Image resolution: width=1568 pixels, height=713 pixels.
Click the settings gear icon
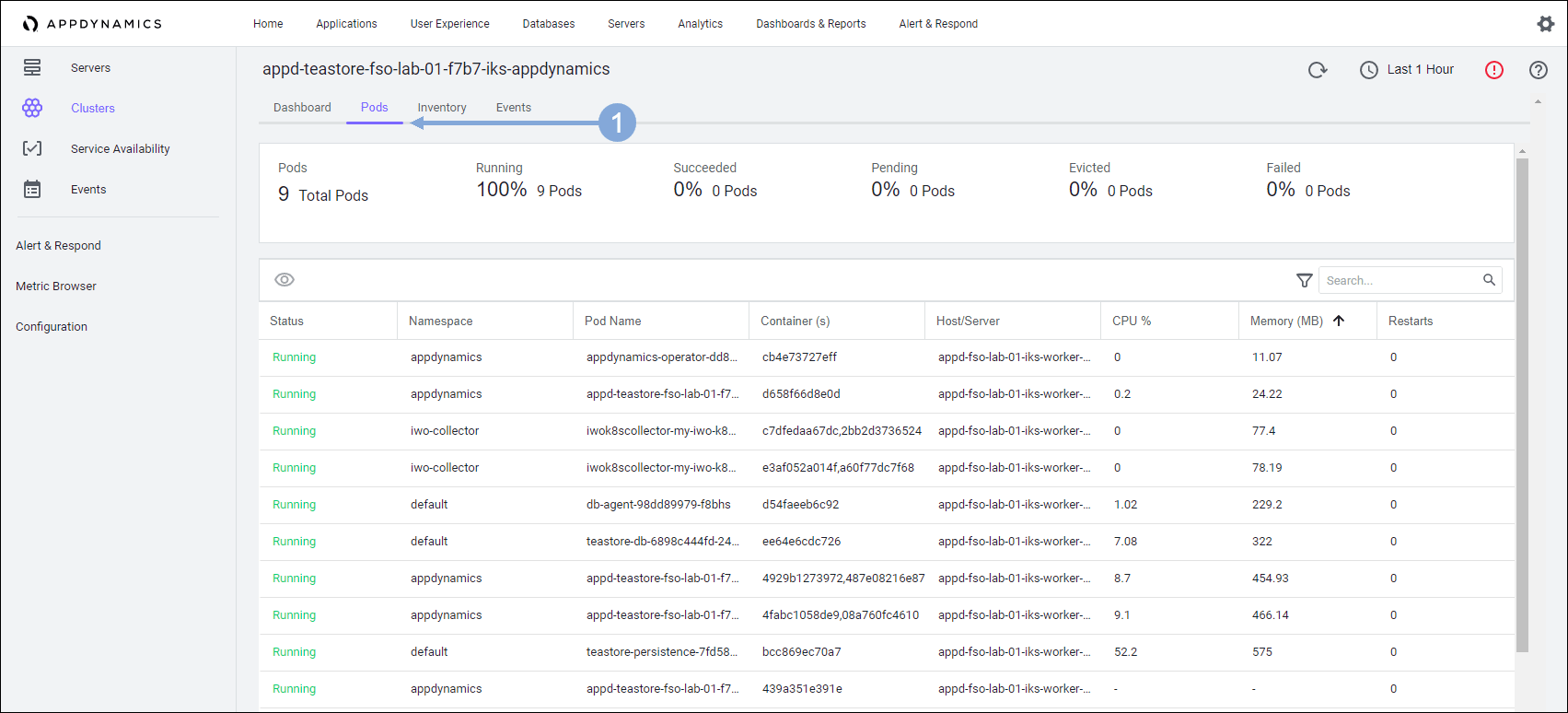point(1545,24)
